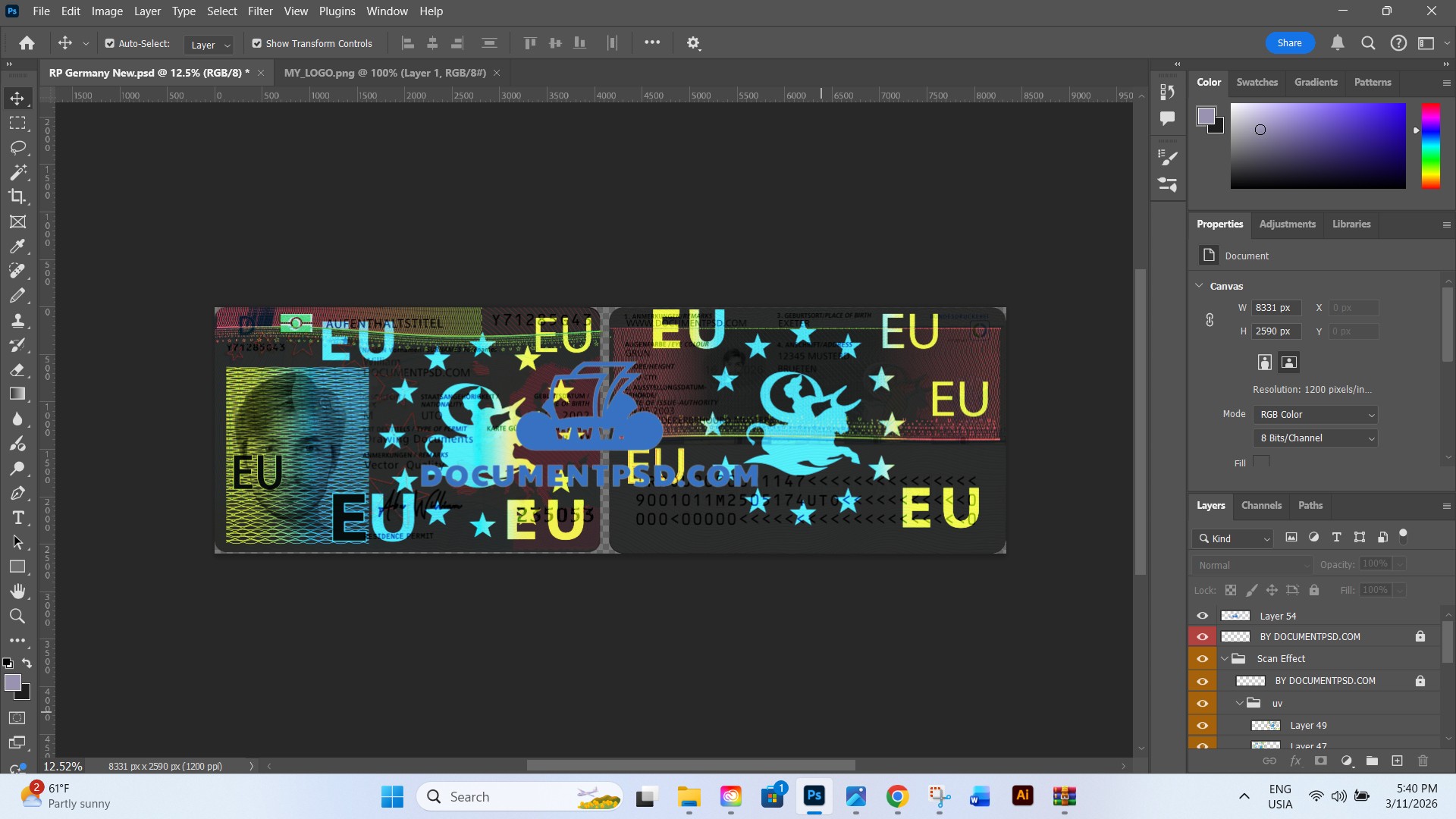This screenshot has height=819, width=1456.
Task: Open the Filter menu
Action: coord(260,11)
